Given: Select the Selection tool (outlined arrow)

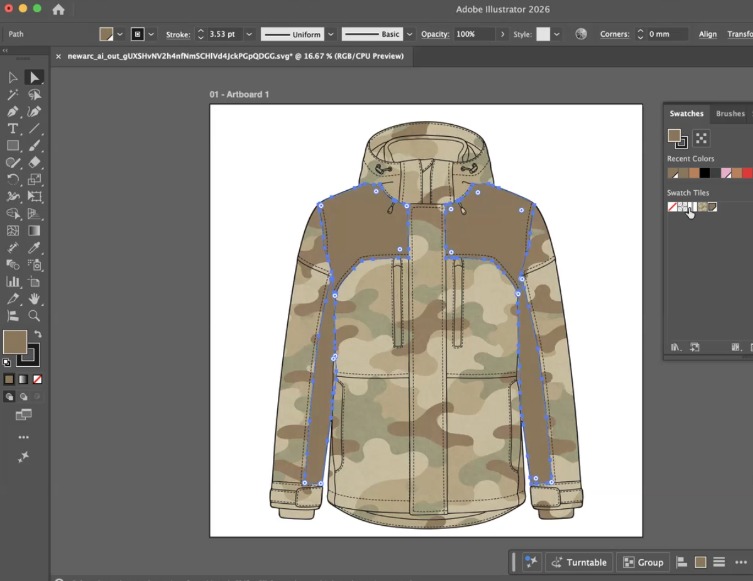Looking at the screenshot, I should pos(13,77).
